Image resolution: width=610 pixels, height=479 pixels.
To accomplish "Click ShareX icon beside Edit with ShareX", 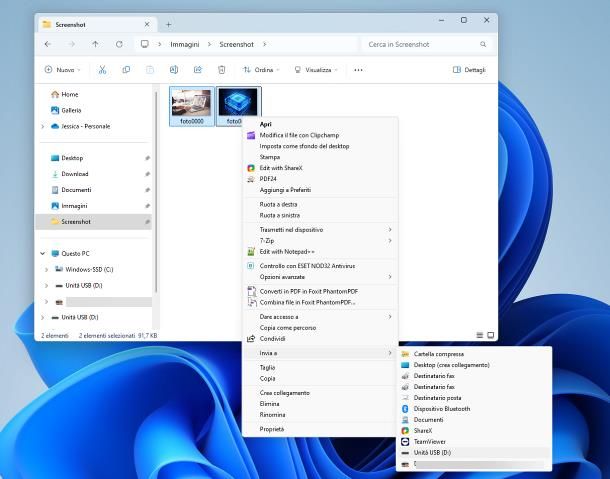I will point(251,168).
